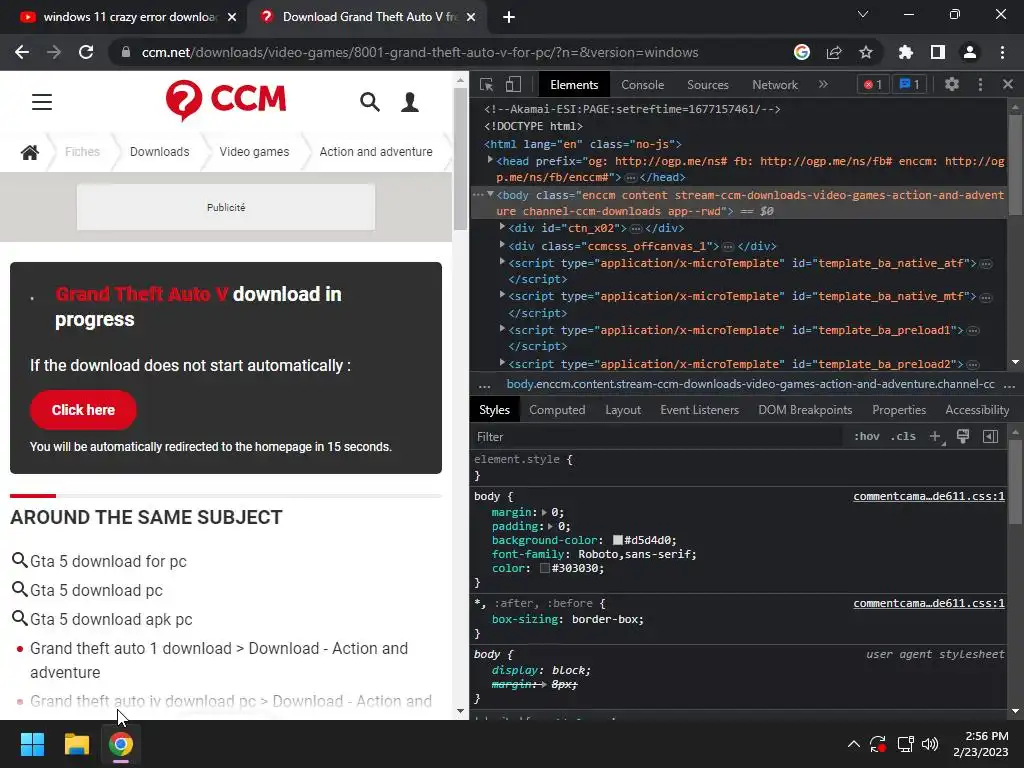
Task: Expand the head element node
Action: click(x=490, y=160)
